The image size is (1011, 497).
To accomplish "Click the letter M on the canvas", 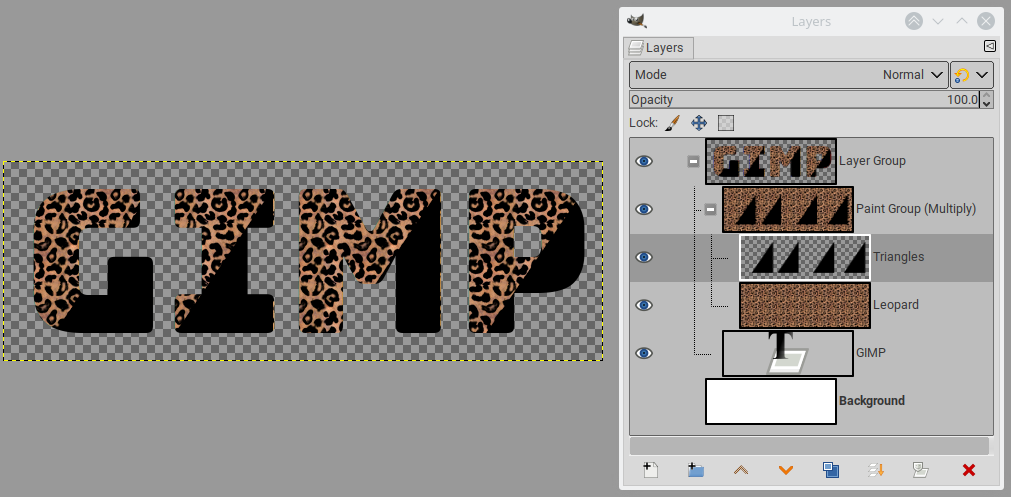I will (371, 260).
